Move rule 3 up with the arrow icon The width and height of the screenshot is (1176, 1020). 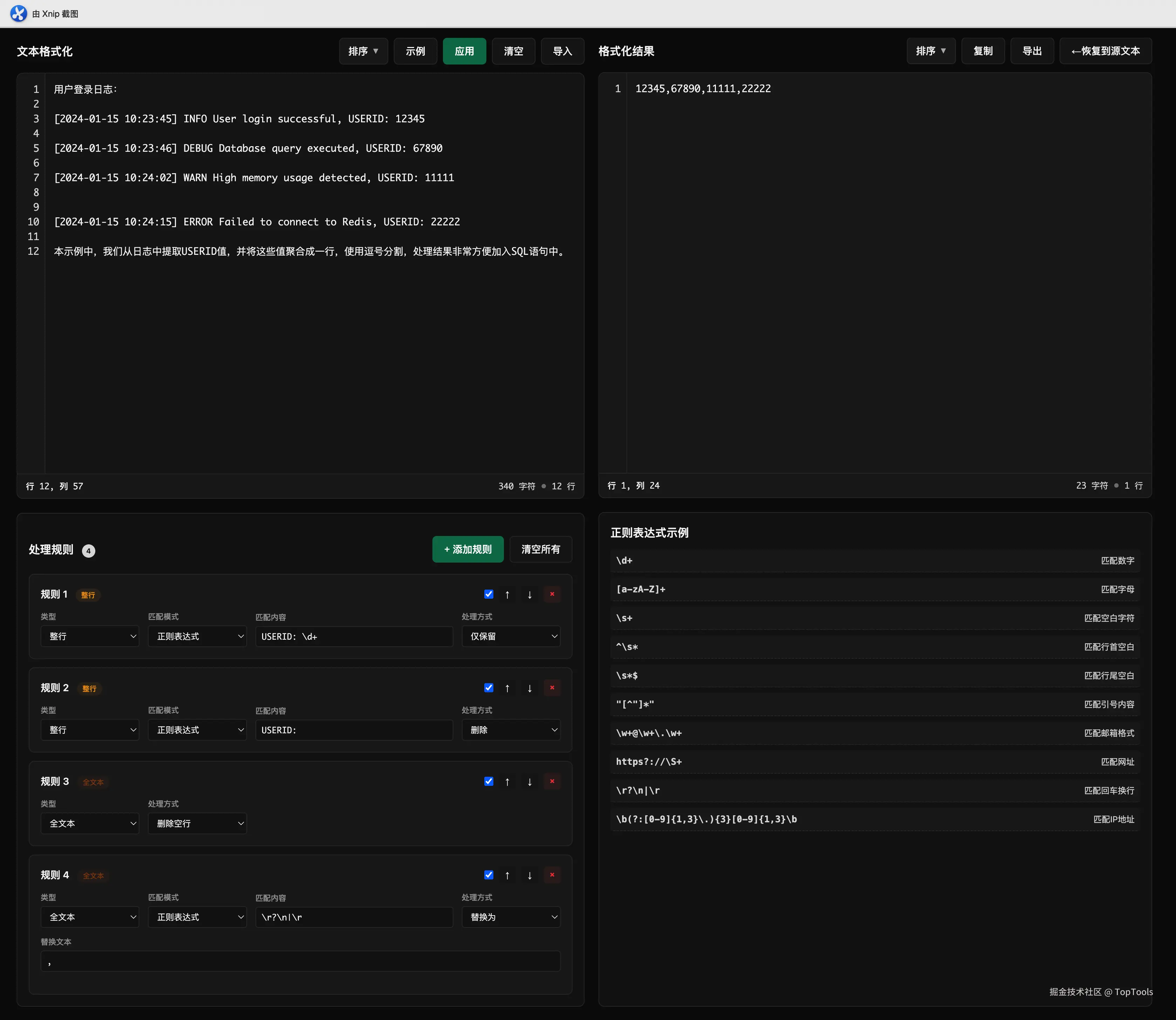coord(507,782)
